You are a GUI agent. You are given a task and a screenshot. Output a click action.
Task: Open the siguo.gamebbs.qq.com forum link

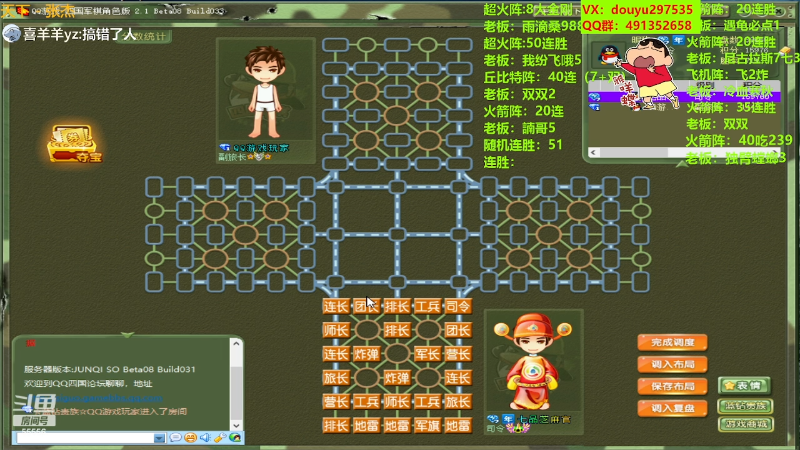pos(110,397)
